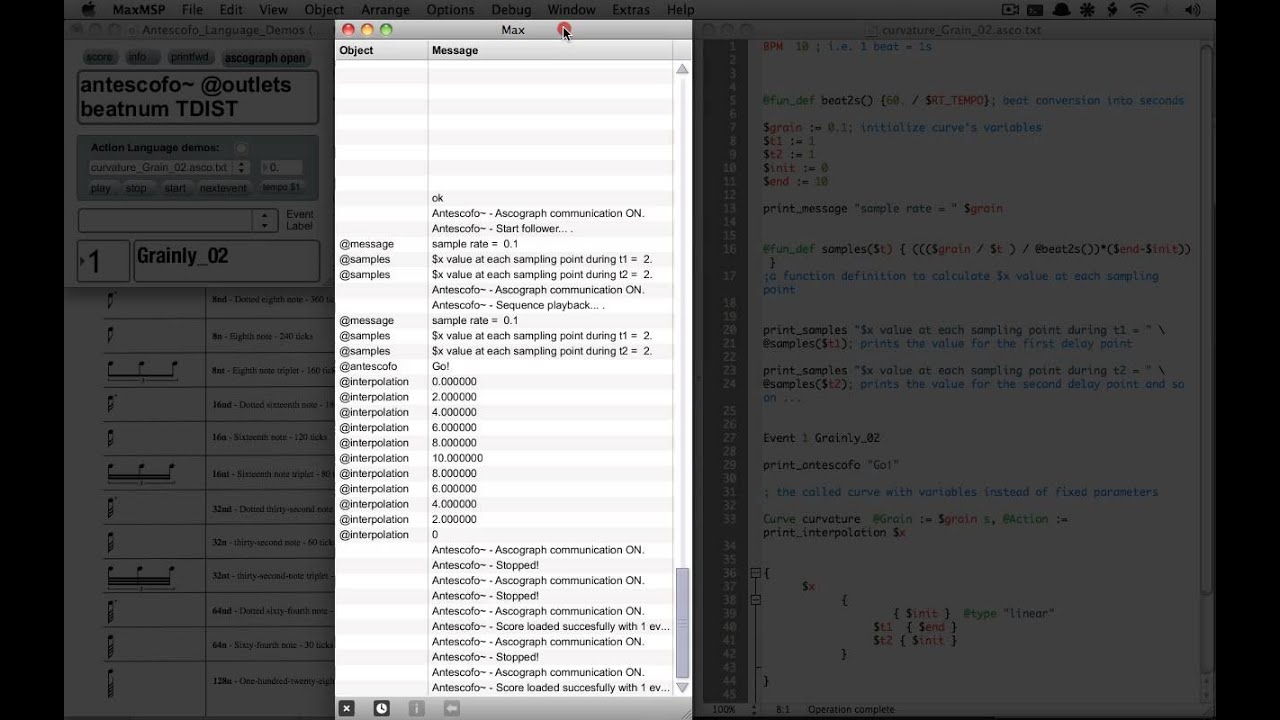
Task: Click the info icon in Max window footer
Action: (417, 708)
